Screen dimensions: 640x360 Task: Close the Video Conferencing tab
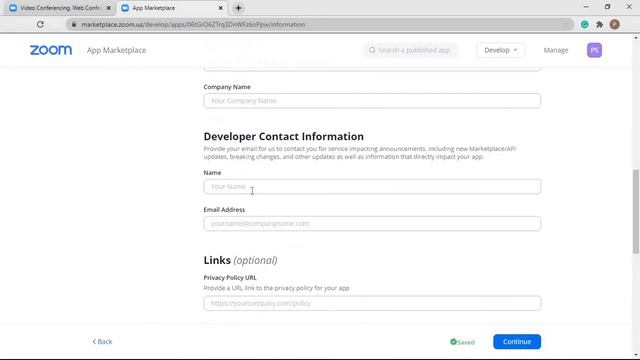point(109,8)
